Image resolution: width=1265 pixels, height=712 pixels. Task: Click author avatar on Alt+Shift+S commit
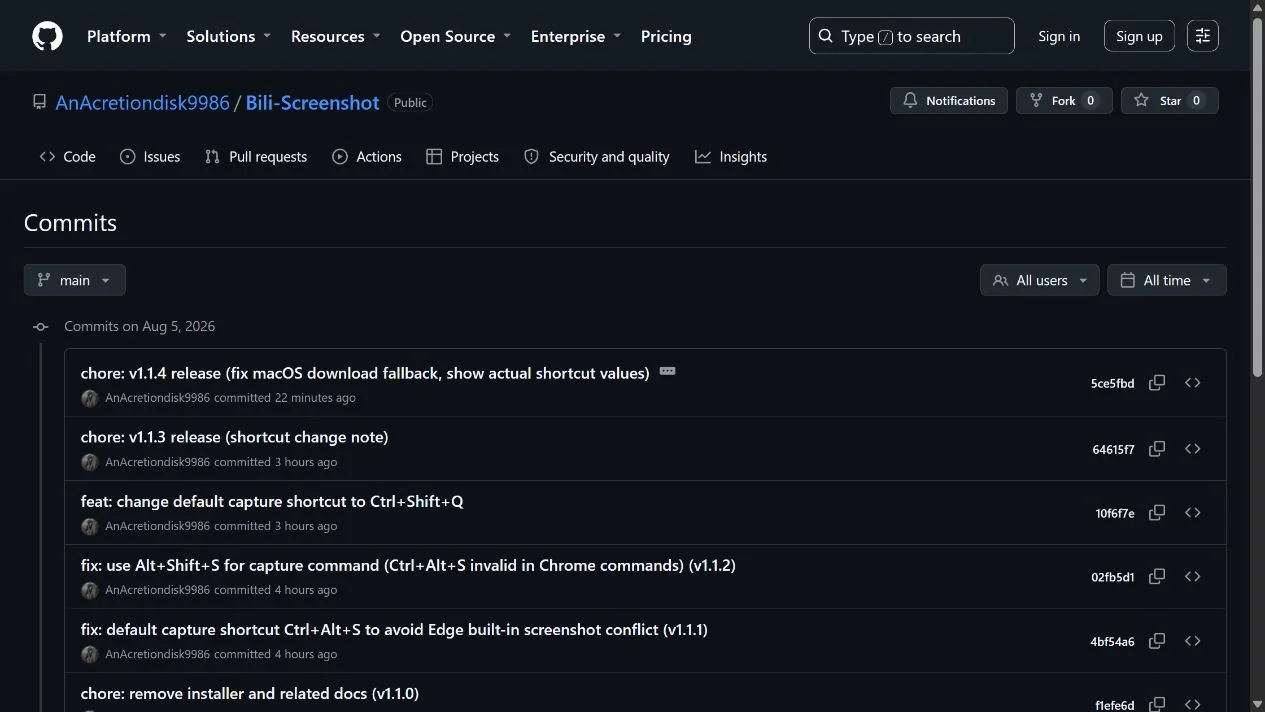tap(89, 590)
